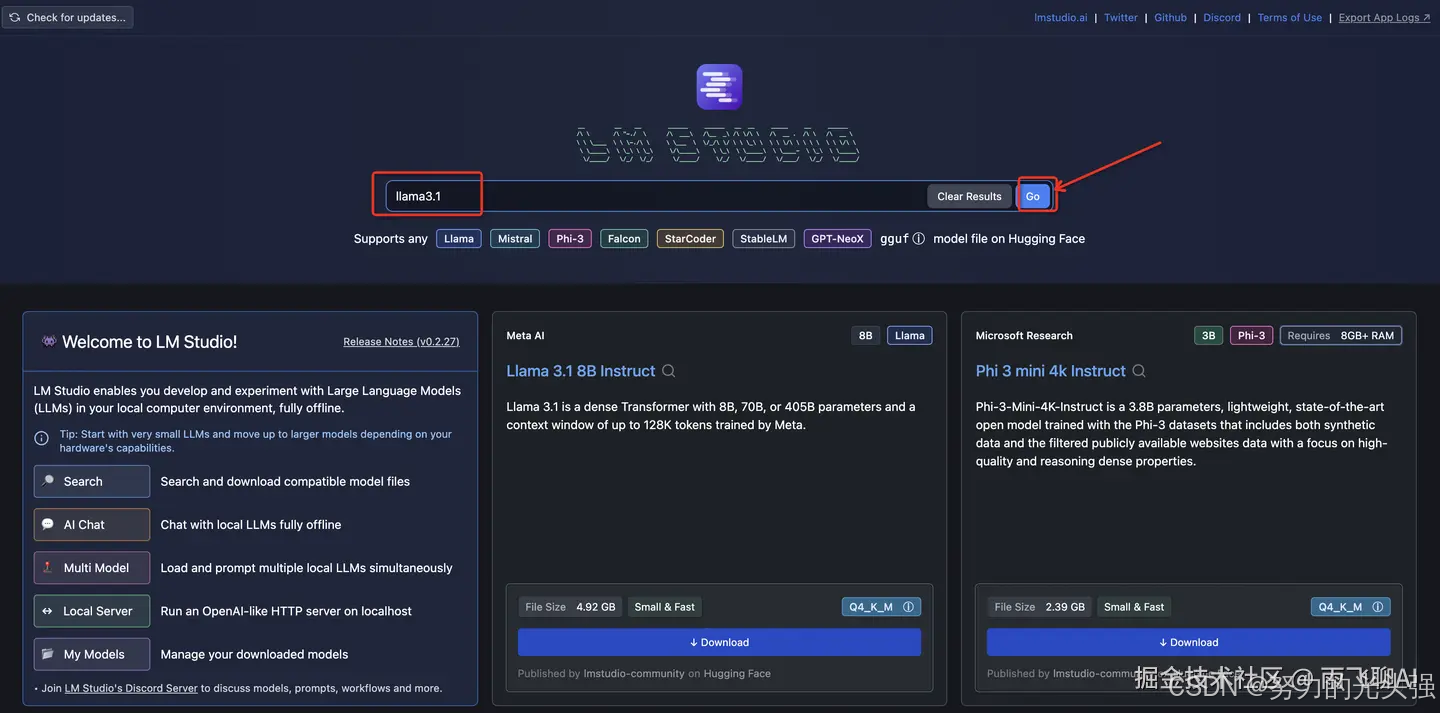Click the Requires 8GB+ RAM badge
Image resolution: width=1440 pixels, height=713 pixels.
click(x=1341, y=336)
